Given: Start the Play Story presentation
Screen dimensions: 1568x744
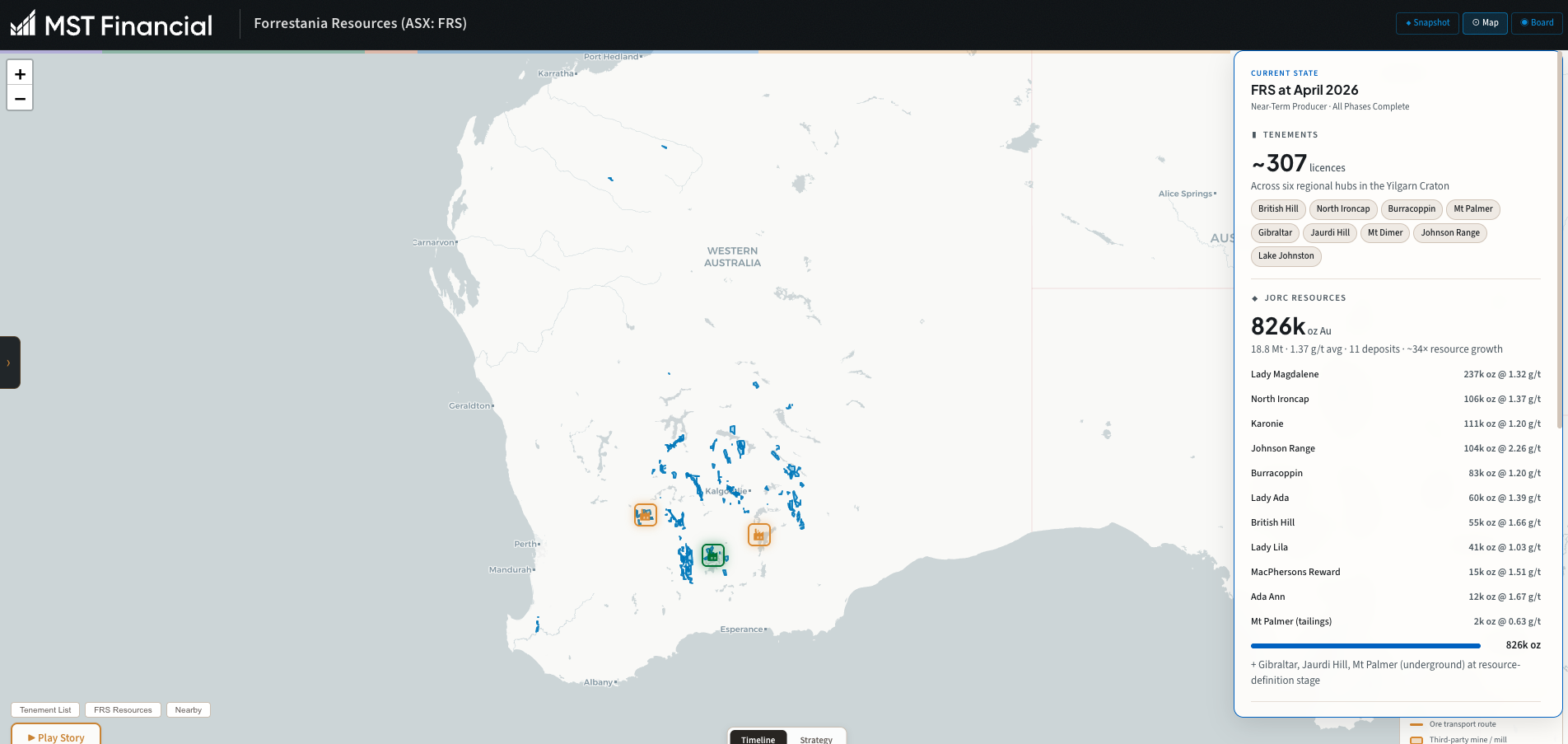Looking at the screenshot, I should tap(56, 734).
